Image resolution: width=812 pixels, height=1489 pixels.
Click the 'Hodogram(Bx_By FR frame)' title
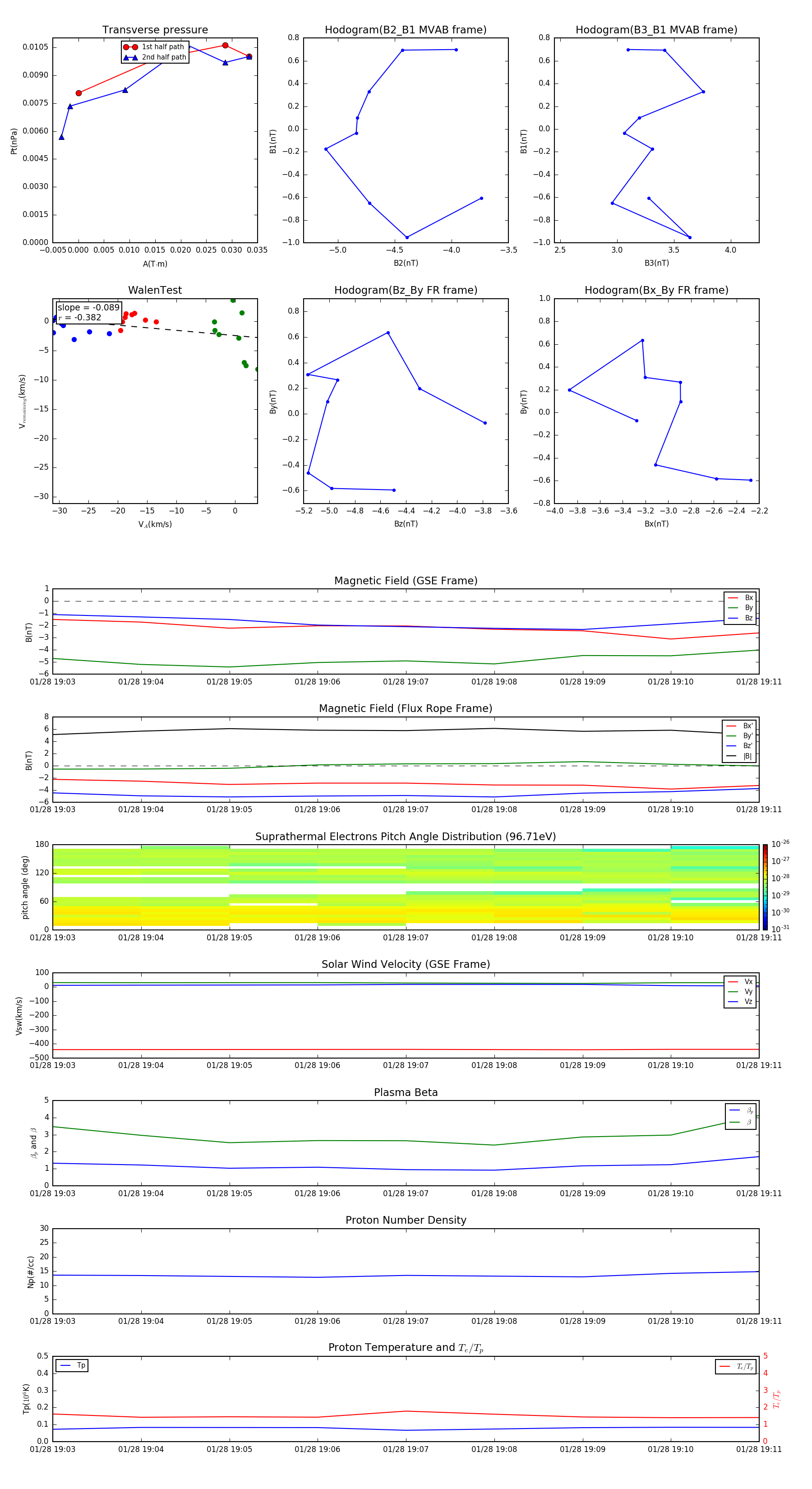[x=656, y=290]
